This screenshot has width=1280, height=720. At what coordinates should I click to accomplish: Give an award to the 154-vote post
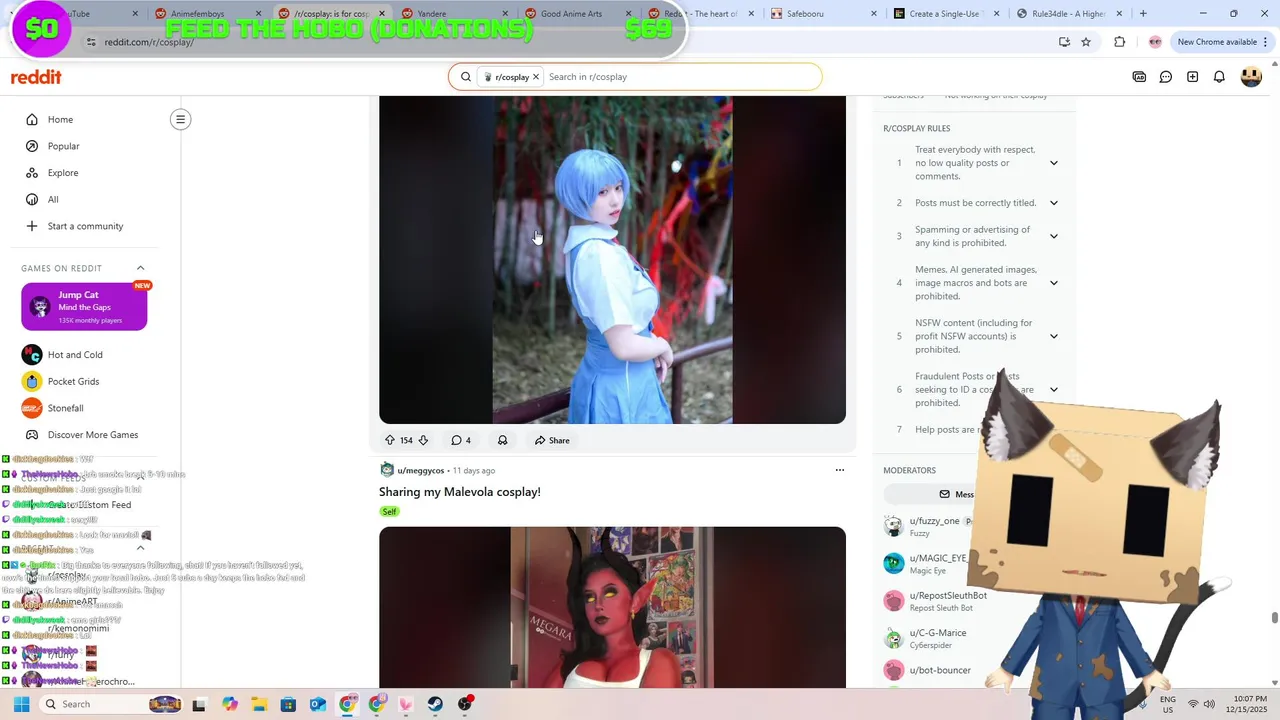pos(502,440)
